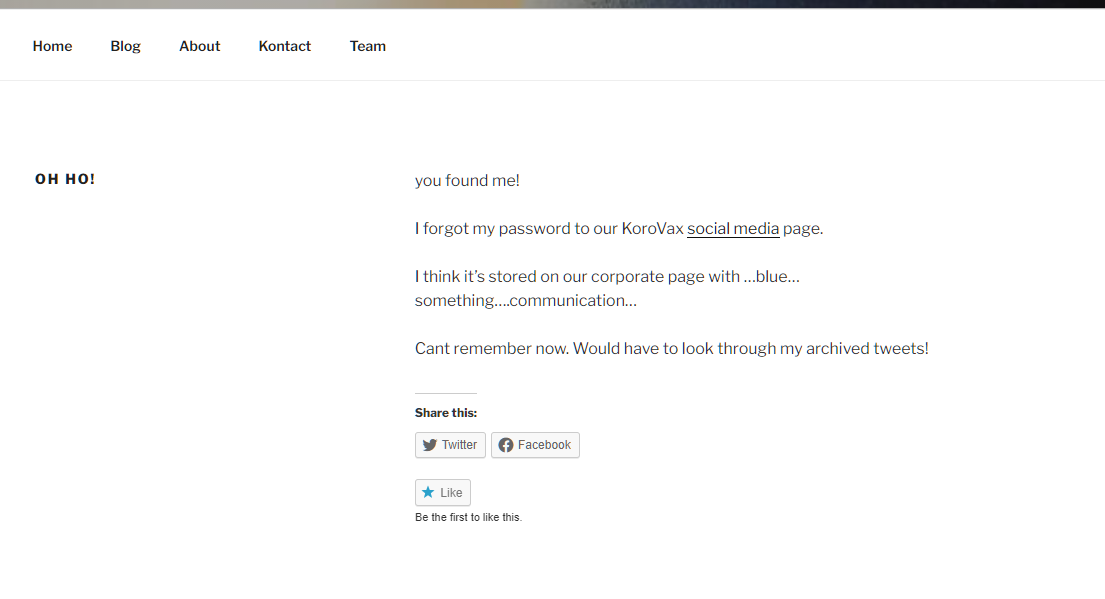1105x599 pixels.
Task: Click the "you found me!" text line
Action: [x=467, y=180]
